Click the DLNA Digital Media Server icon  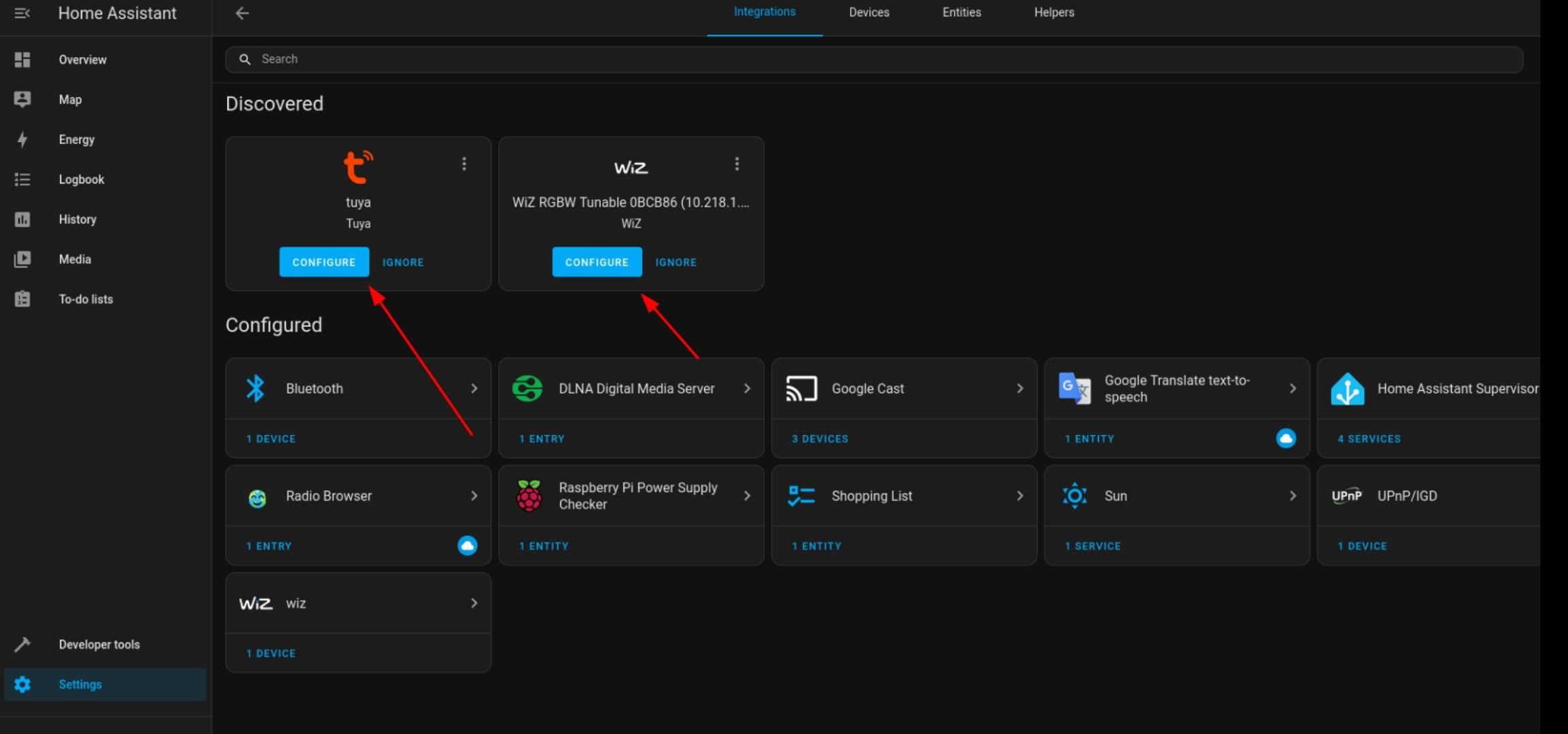[526, 388]
